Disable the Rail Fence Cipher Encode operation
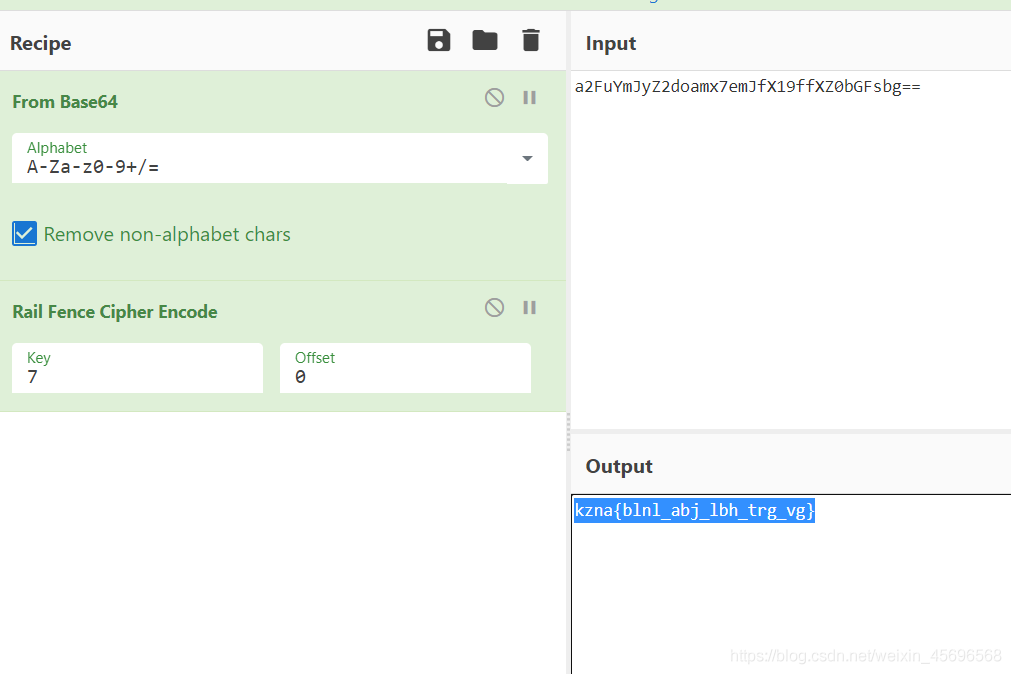This screenshot has width=1011, height=674. pyautogui.click(x=494, y=307)
